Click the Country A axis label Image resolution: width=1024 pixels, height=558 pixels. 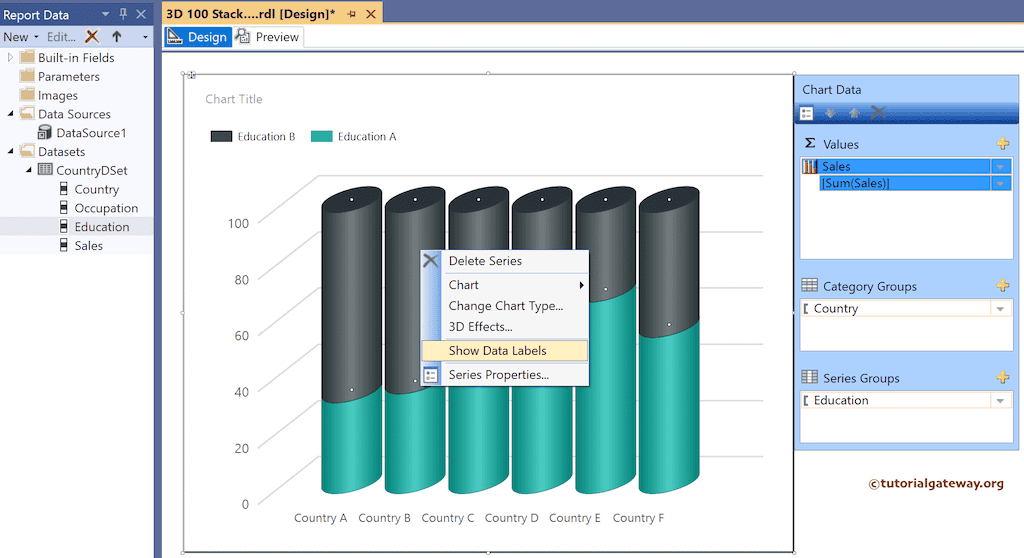[320, 518]
